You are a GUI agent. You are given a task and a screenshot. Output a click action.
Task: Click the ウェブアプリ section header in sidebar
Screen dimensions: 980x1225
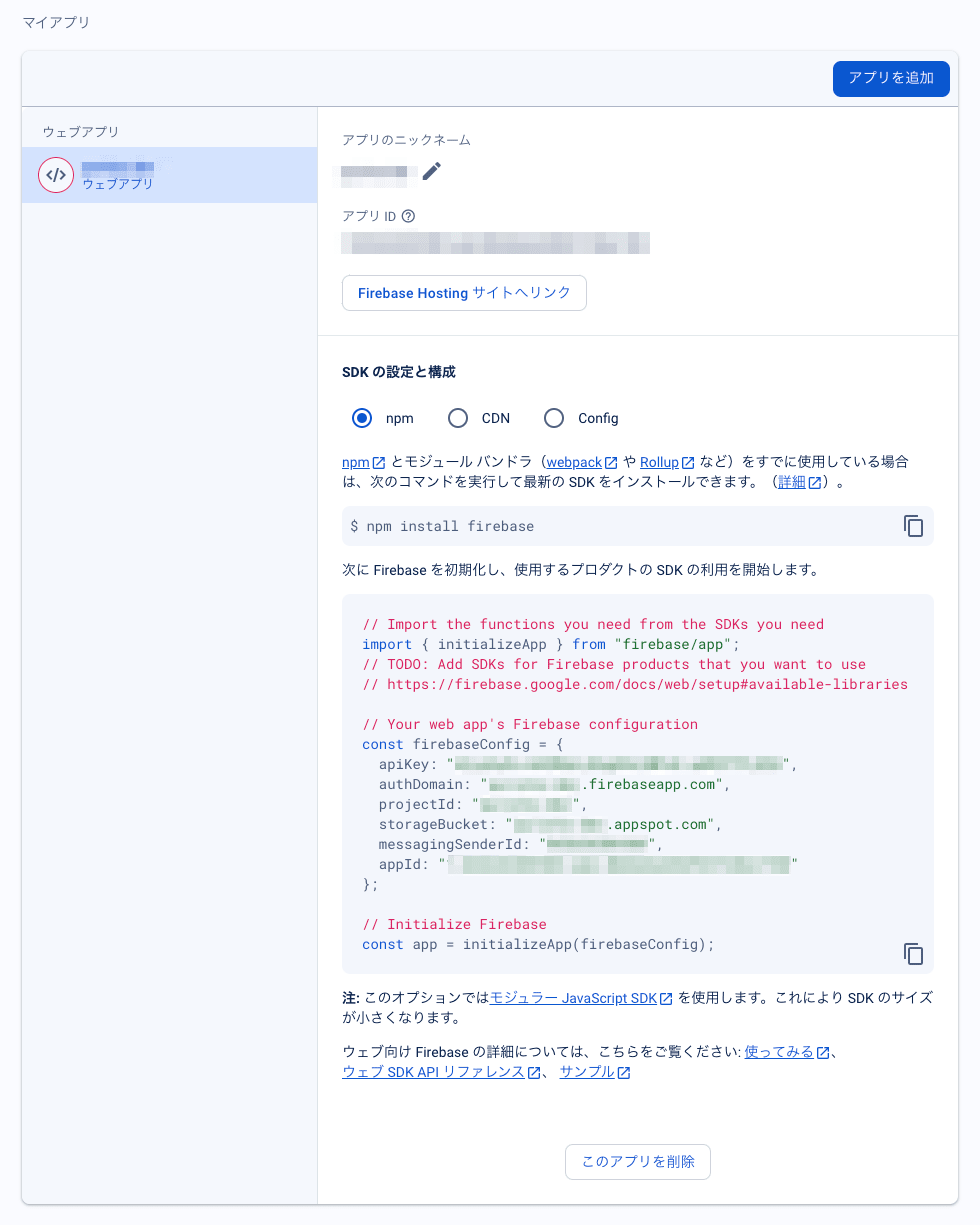pyautogui.click(x=80, y=132)
